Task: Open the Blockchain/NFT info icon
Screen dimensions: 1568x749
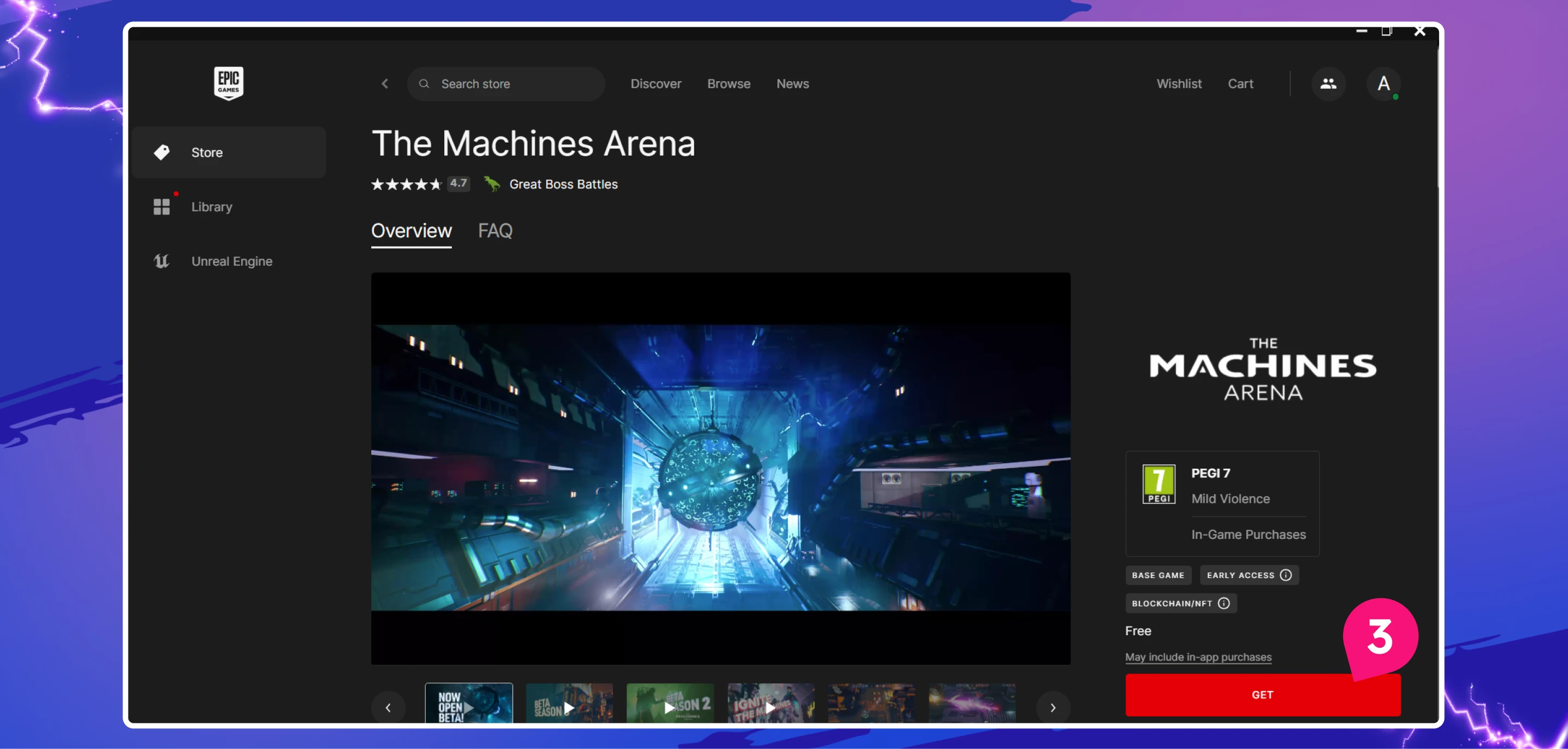Action: (1223, 603)
